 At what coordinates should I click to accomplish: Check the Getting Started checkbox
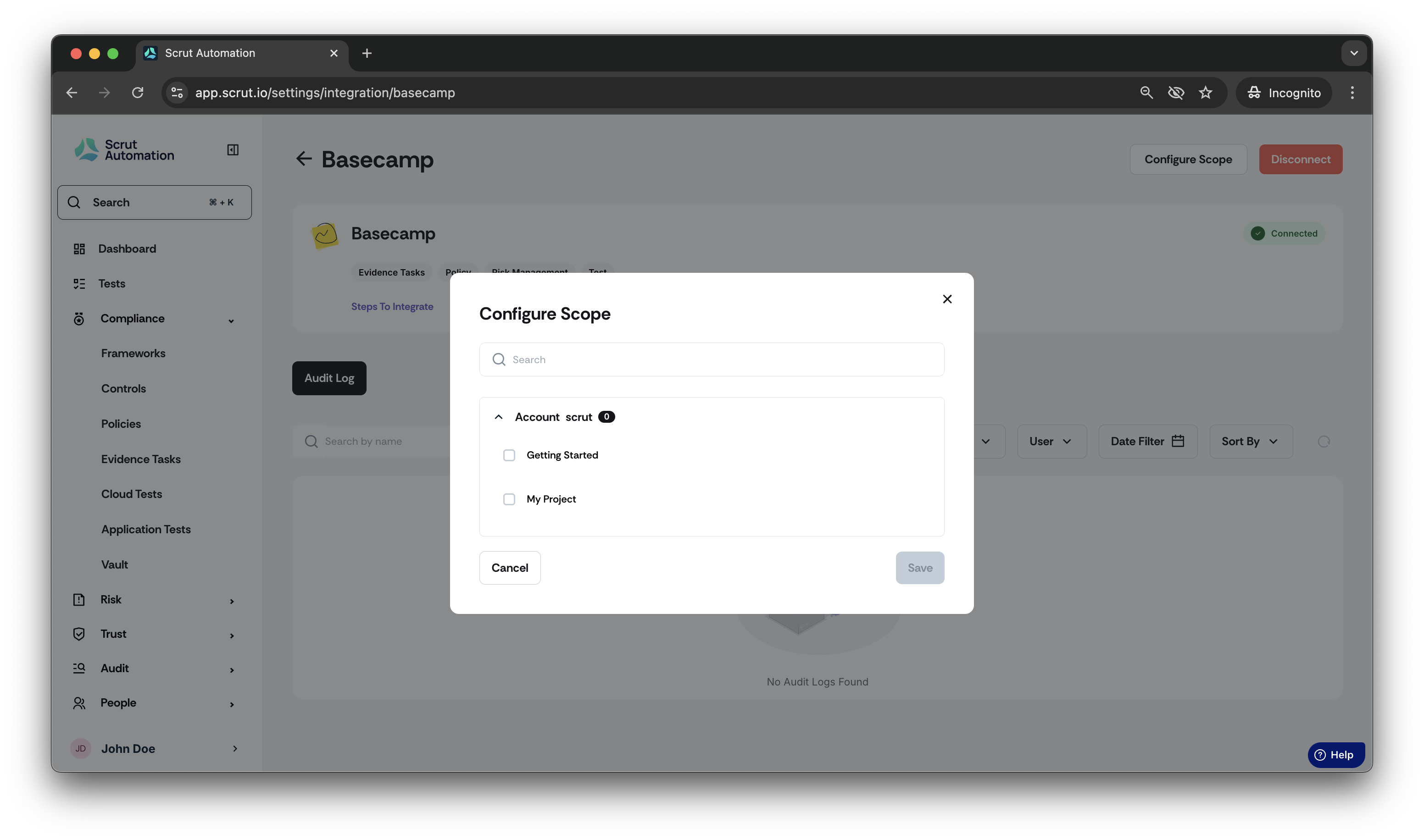coord(509,455)
